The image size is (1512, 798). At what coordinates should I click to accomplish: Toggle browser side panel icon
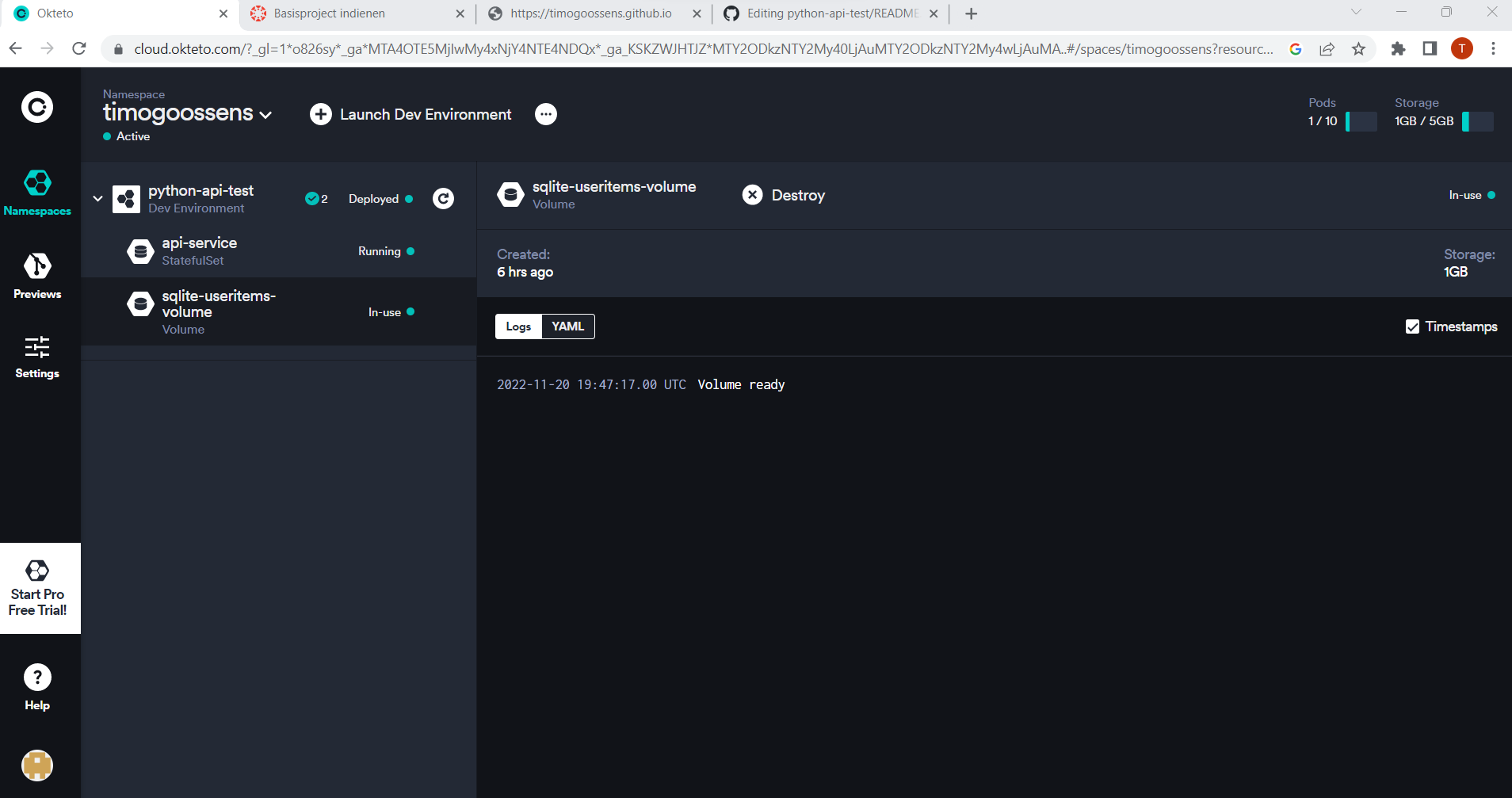(x=1430, y=48)
